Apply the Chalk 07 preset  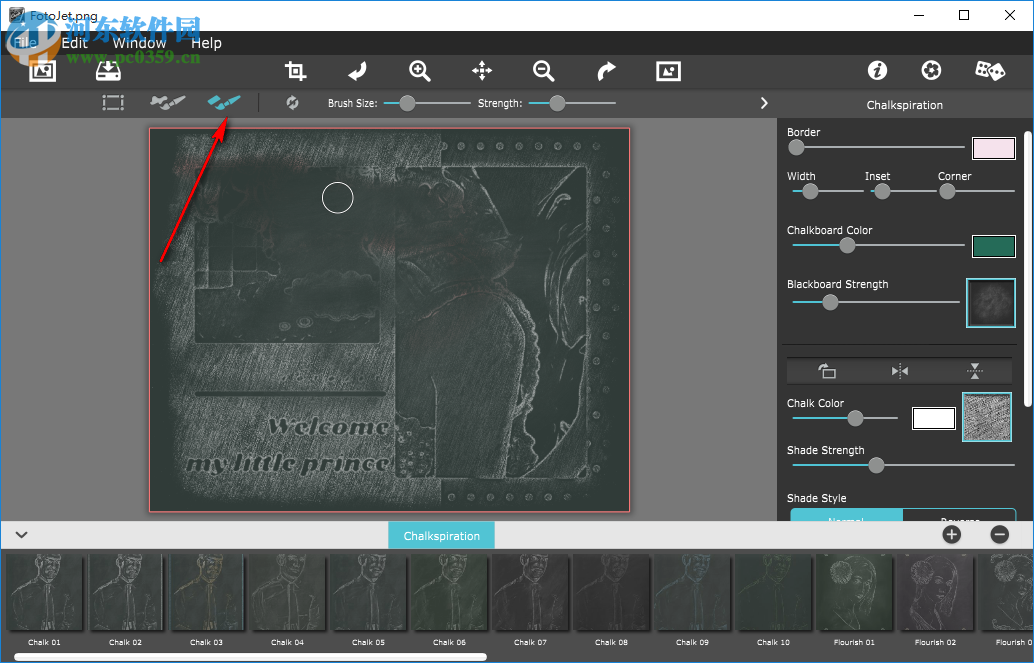[530, 592]
